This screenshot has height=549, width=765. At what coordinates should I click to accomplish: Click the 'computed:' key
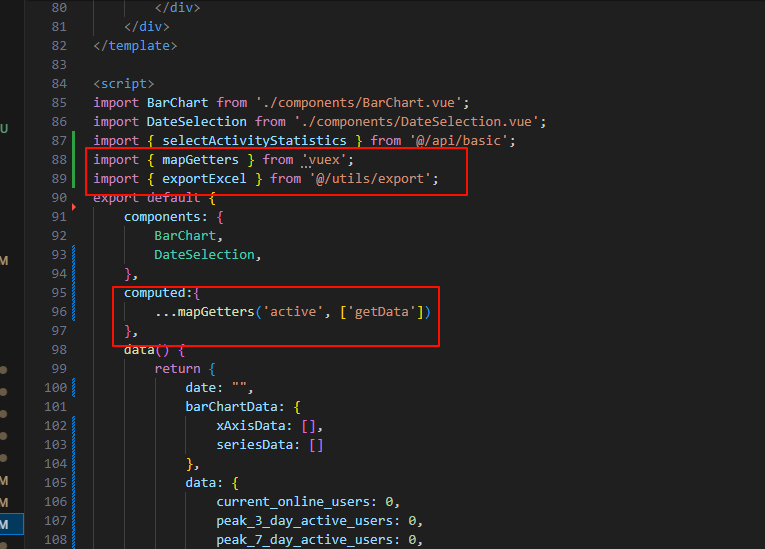coord(158,293)
